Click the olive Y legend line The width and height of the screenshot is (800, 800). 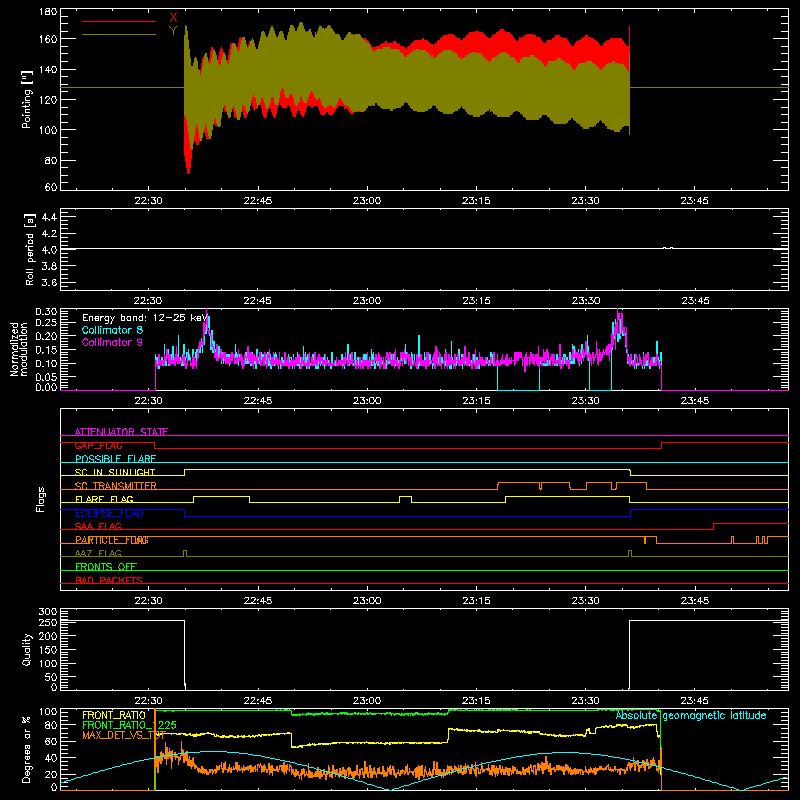click(x=119, y=34)
